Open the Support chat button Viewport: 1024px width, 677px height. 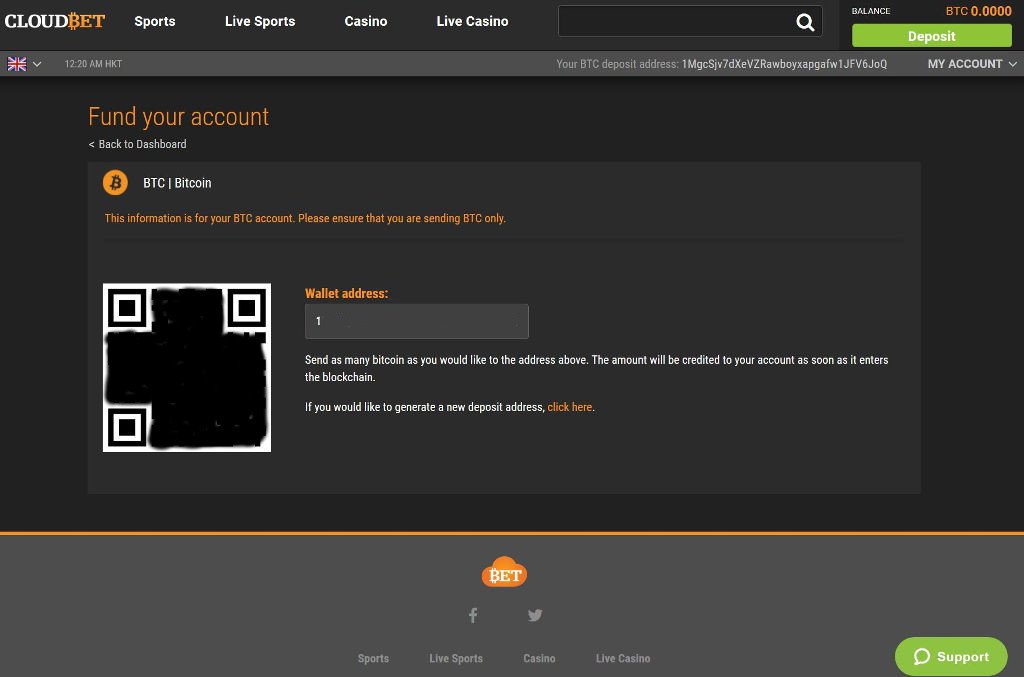click(x=951, y=657)
